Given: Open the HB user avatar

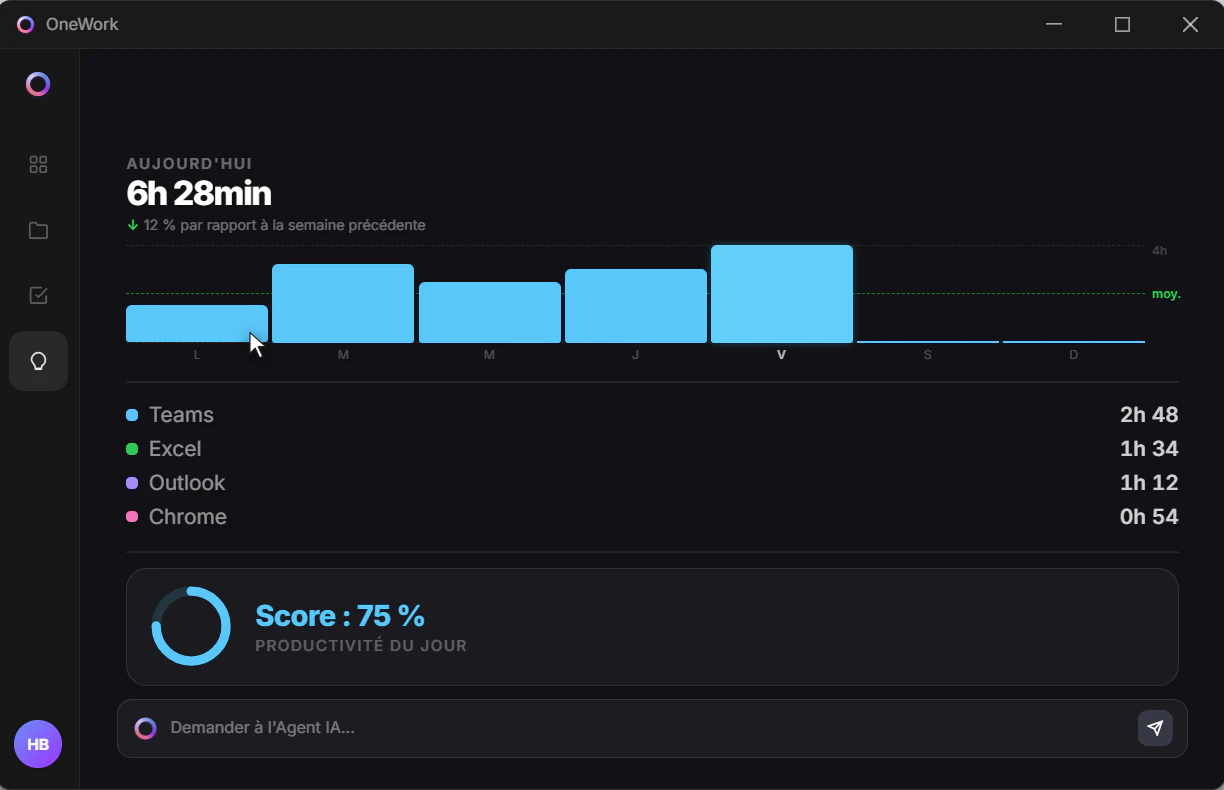Looking at the screenshot, I should tap(38, 745).
